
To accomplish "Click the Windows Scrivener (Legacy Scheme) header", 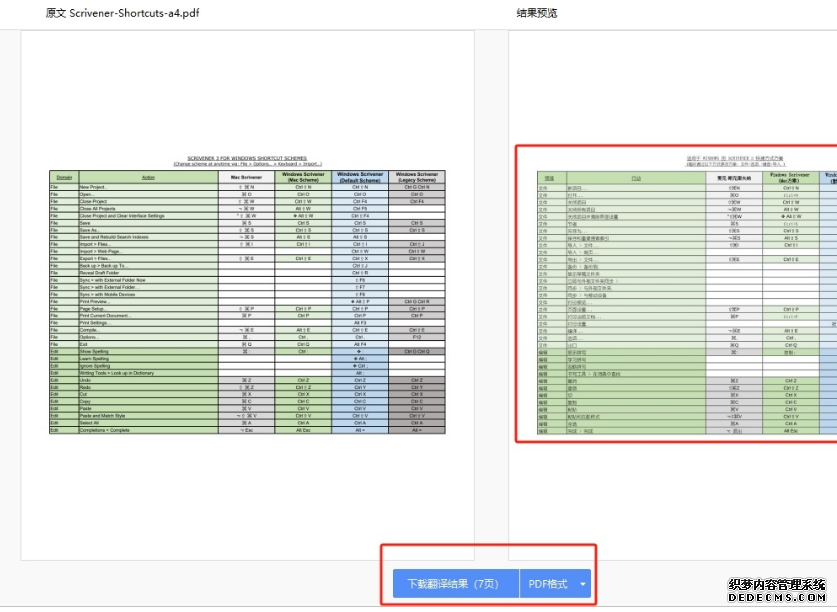I will (417, 177).
